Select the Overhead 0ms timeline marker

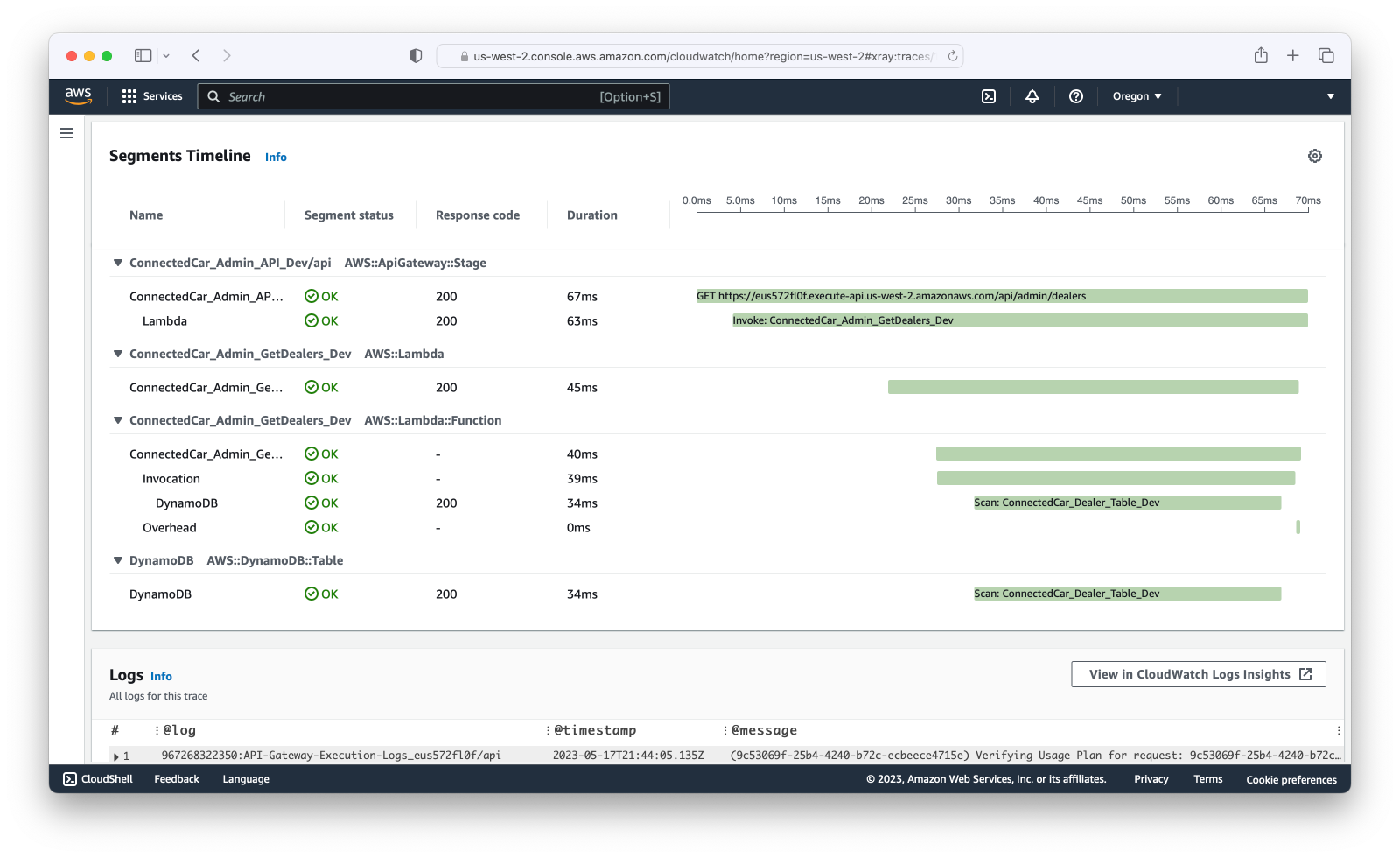pos(1298,527)
